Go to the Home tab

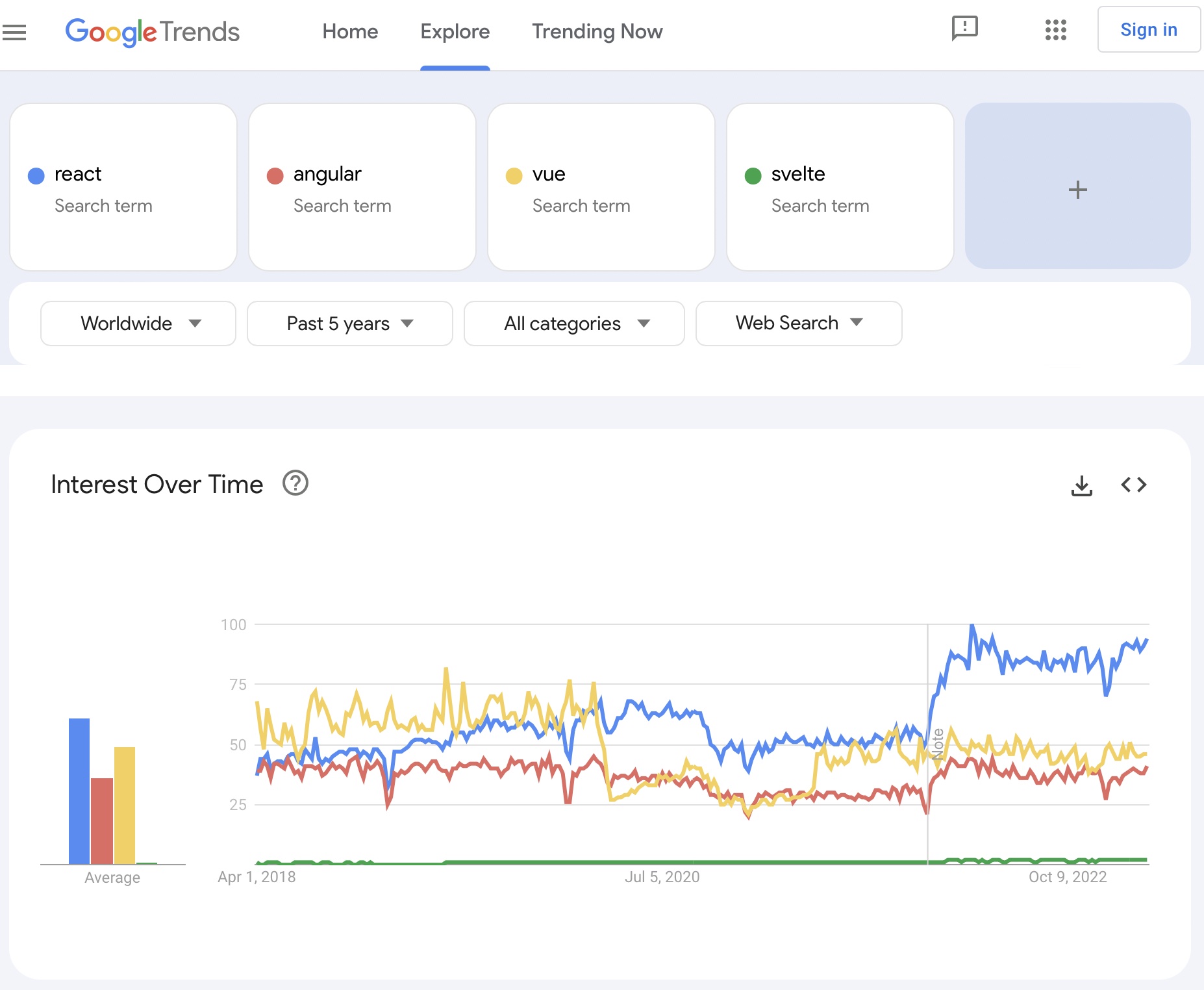point(350,31)
